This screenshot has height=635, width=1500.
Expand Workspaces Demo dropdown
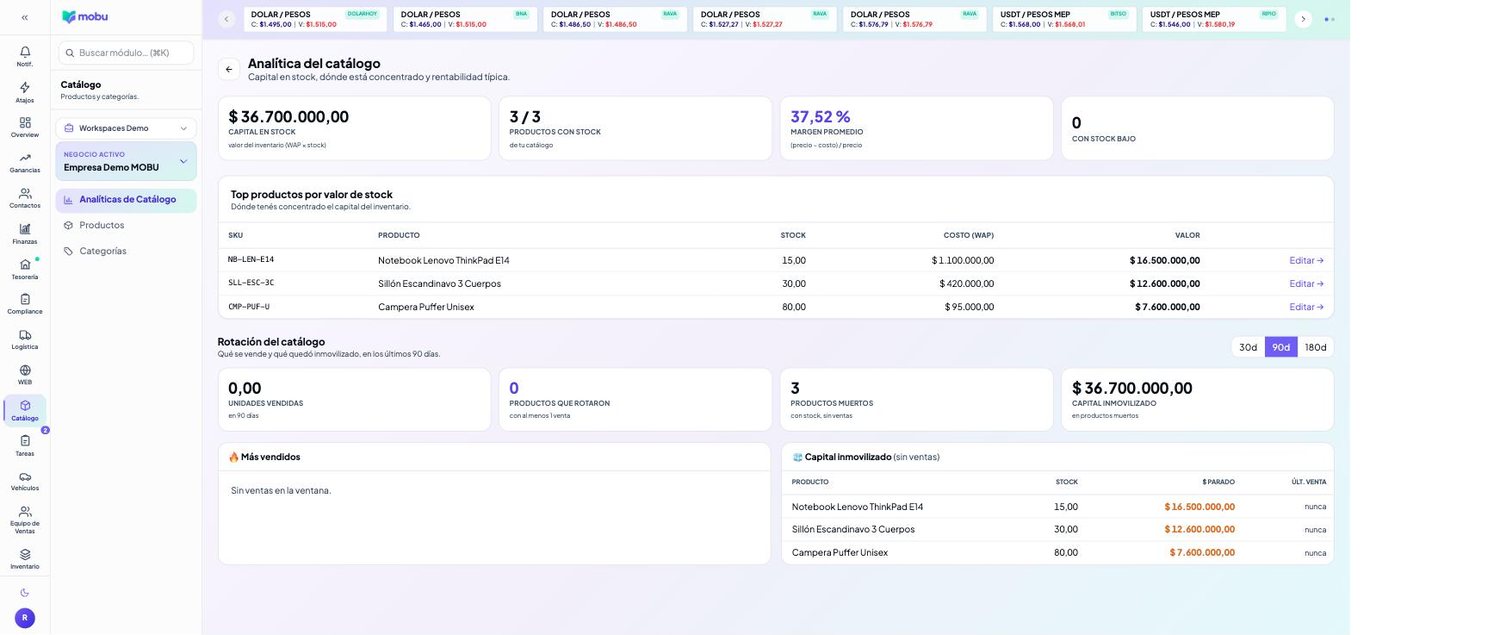click(126, 128)
